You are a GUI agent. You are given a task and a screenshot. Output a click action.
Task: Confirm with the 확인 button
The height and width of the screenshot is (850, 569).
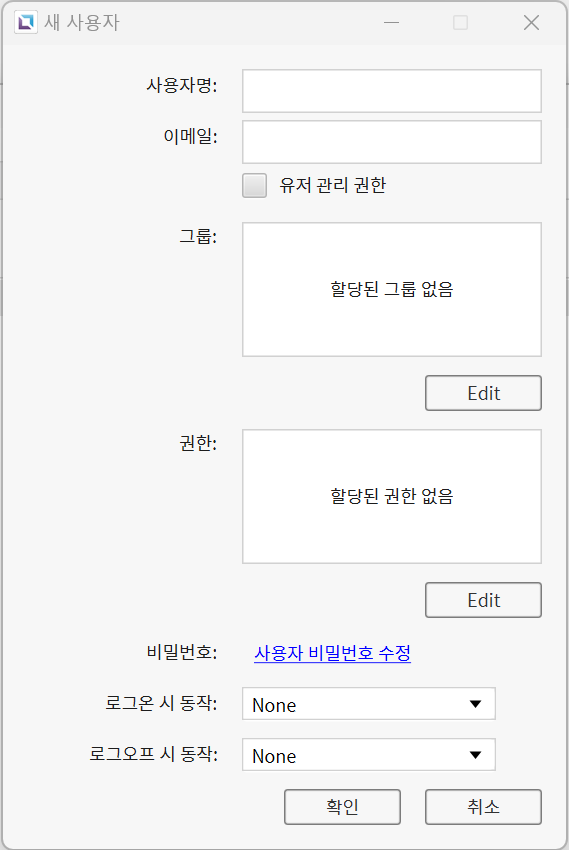(x=342, y=807)
